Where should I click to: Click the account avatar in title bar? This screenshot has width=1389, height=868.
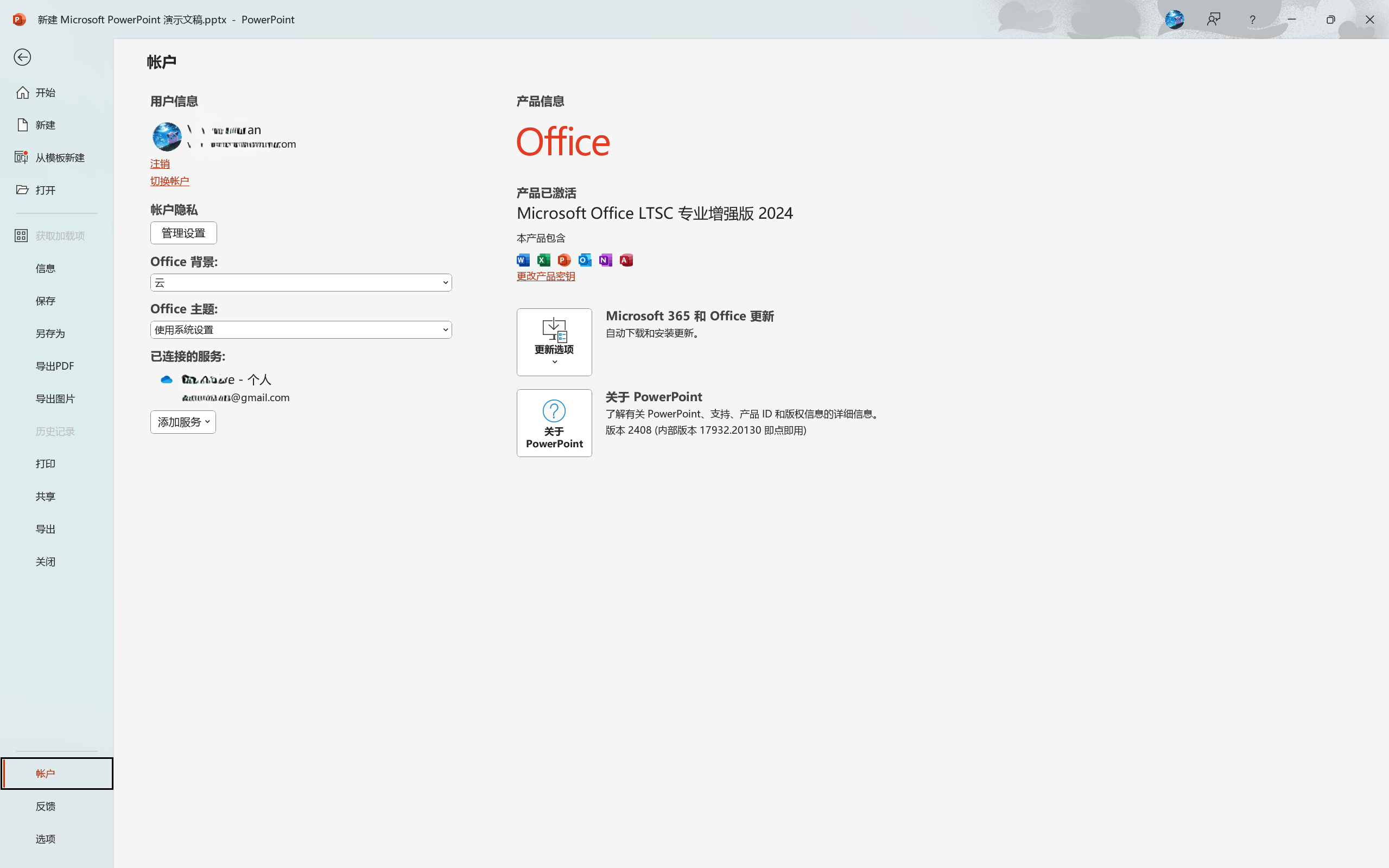tap(1175, 20)
